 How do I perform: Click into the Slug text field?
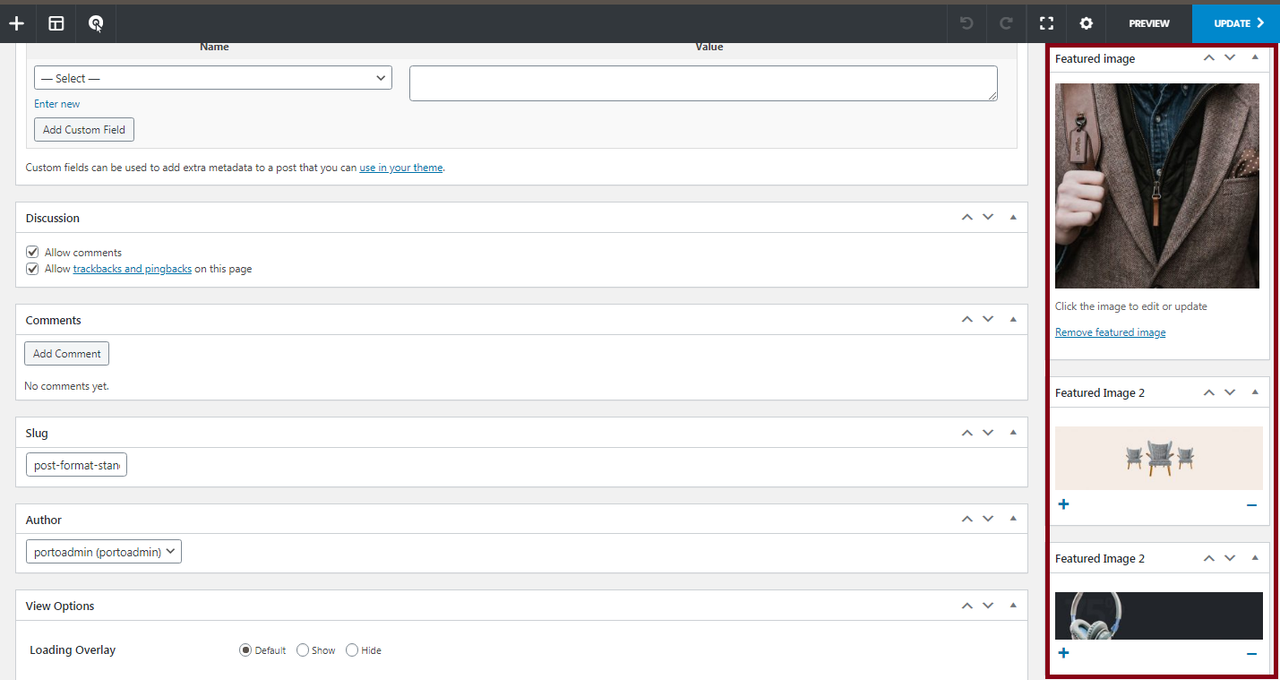point(77,466)
